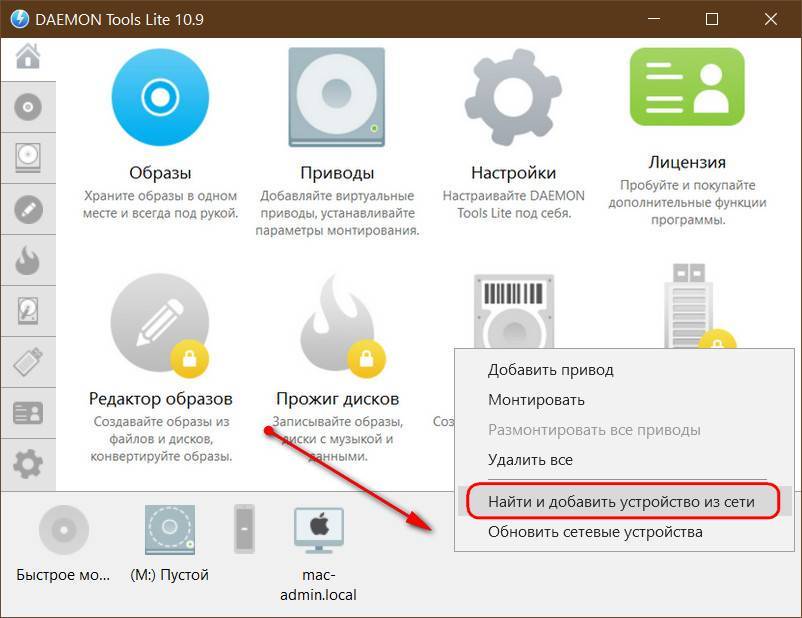Click 'Настраивайте DAEMON Tools Lite' description
This screenshot has width=802, height=618.
tap(514, 204)
